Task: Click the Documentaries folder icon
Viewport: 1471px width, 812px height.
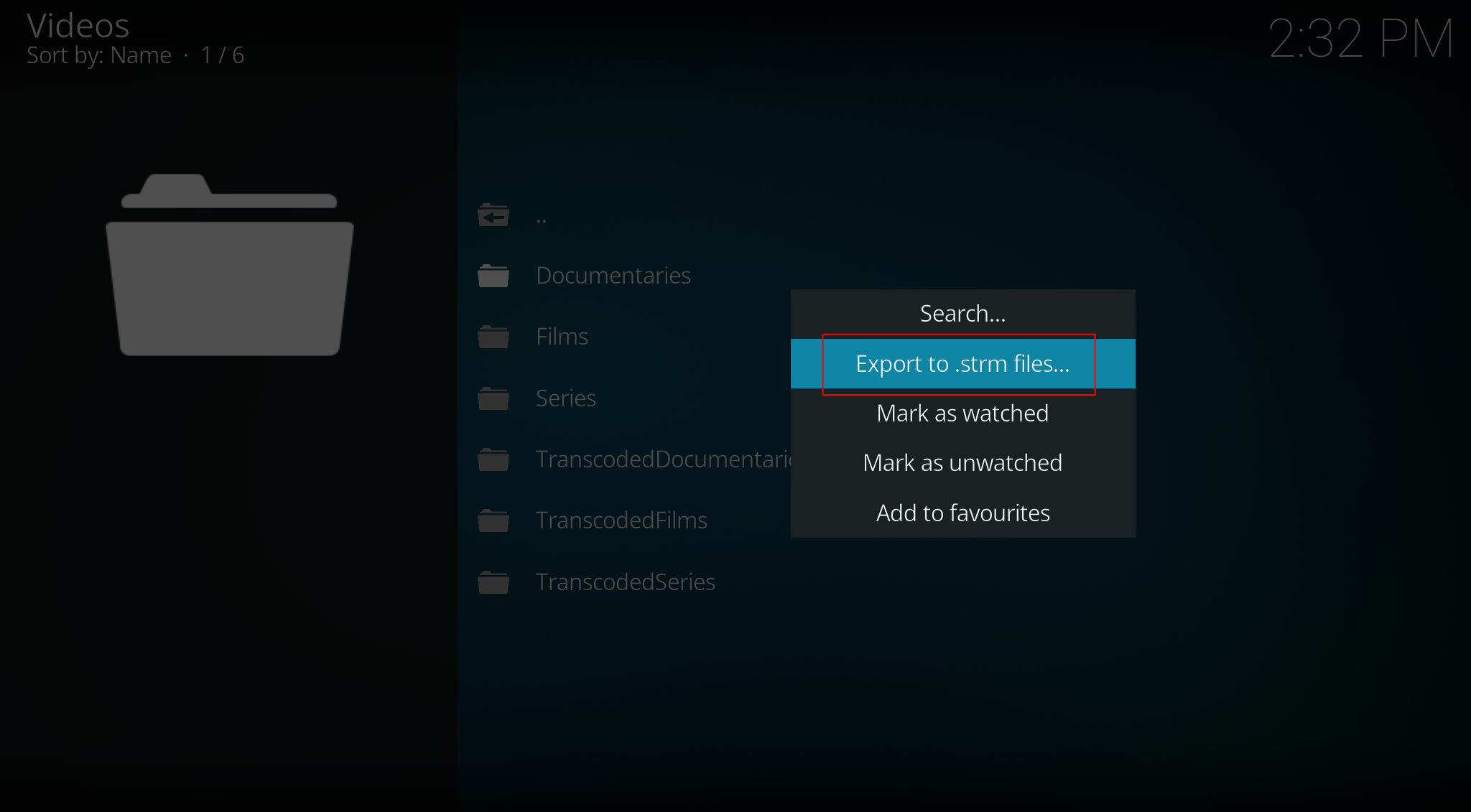Action: (493, 276)
